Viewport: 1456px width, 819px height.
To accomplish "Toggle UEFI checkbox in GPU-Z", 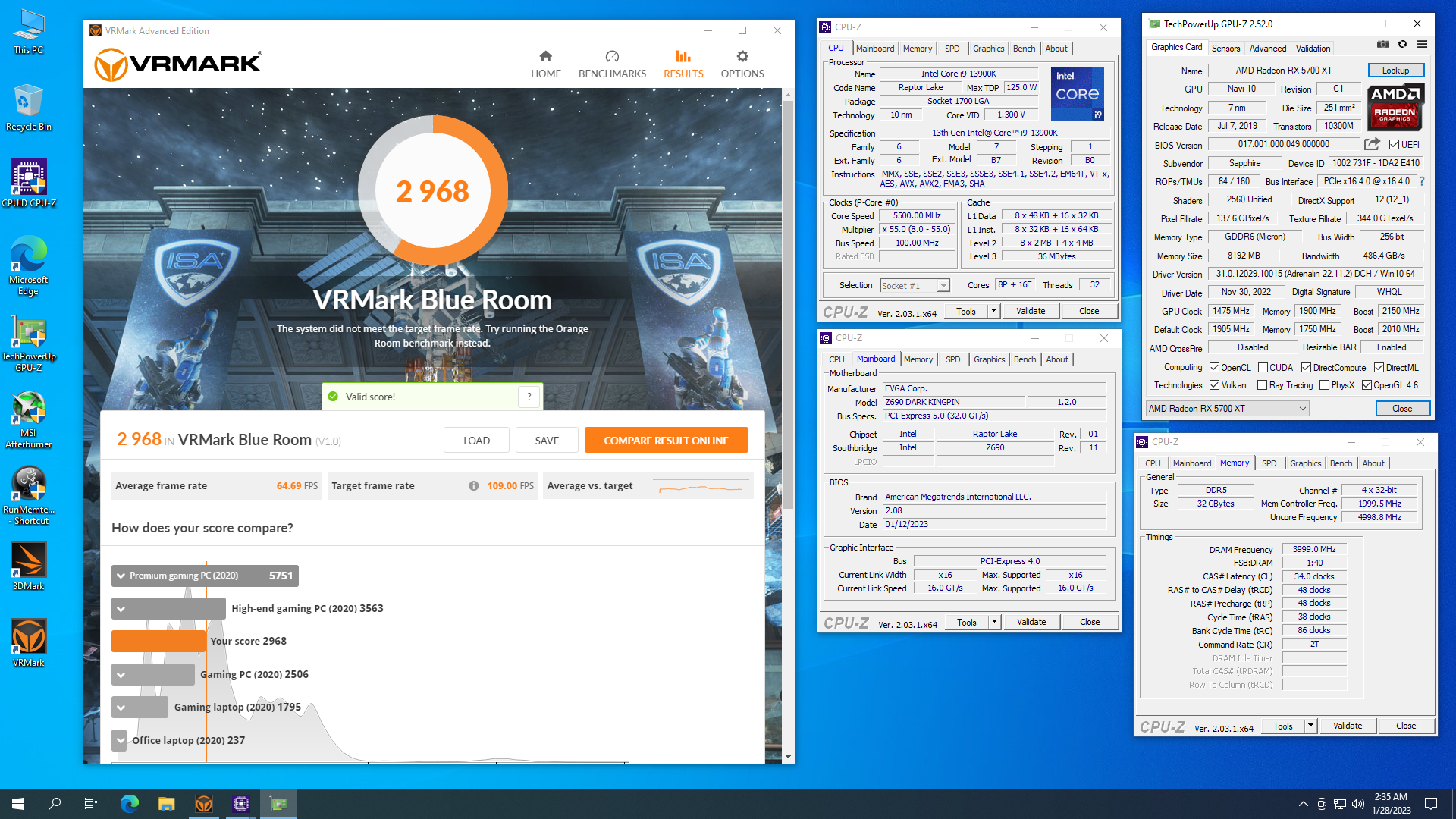I will point(1394,144).
